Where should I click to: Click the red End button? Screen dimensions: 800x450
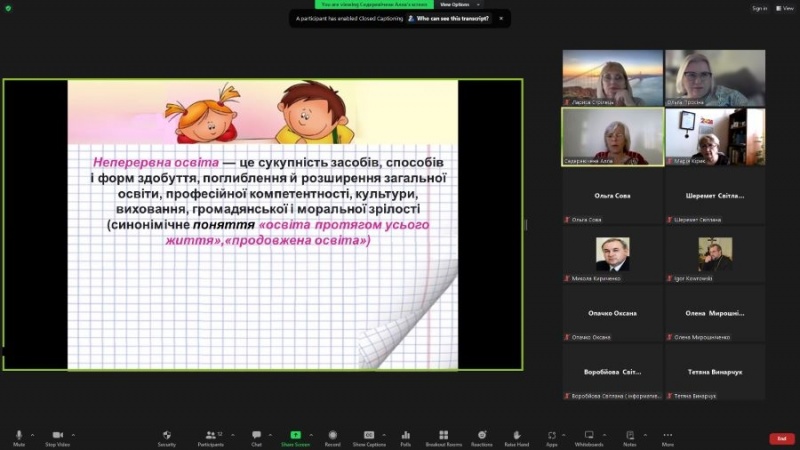[782, 438]
